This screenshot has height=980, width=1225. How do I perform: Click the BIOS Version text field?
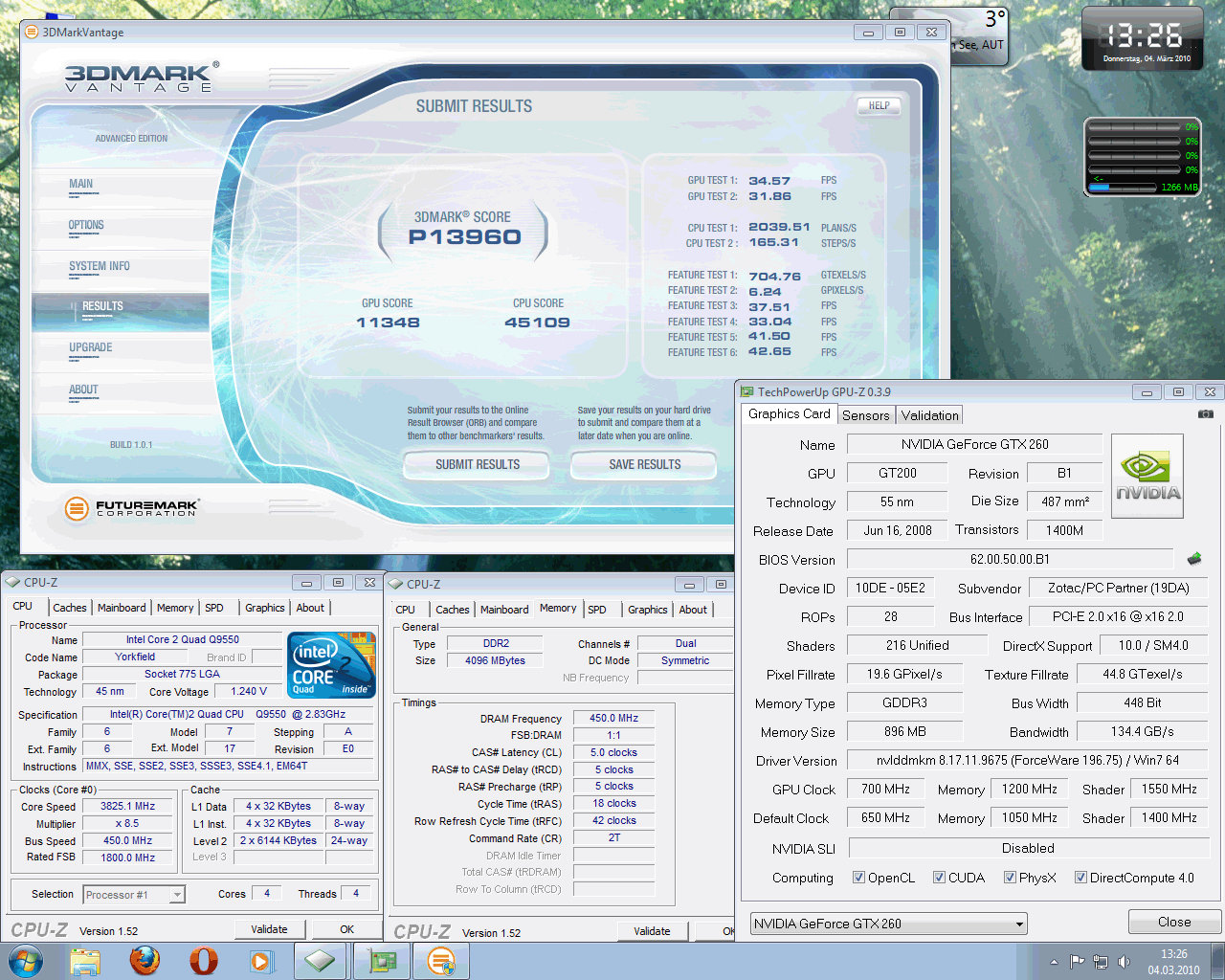[1010, 559]
